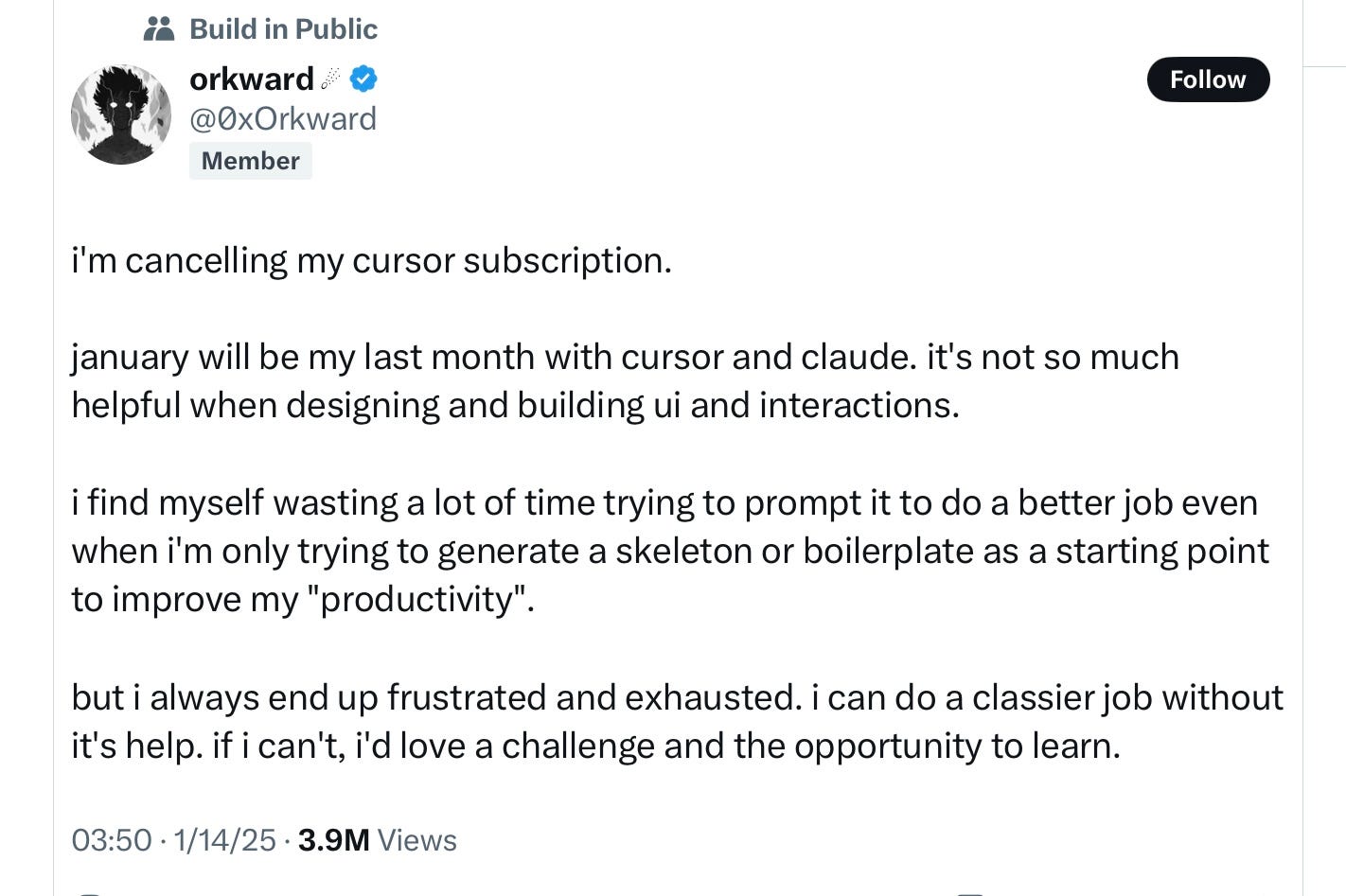Click the Member community role badge
The height and width of the screenshot is (896, 1346).
[250, 161]
